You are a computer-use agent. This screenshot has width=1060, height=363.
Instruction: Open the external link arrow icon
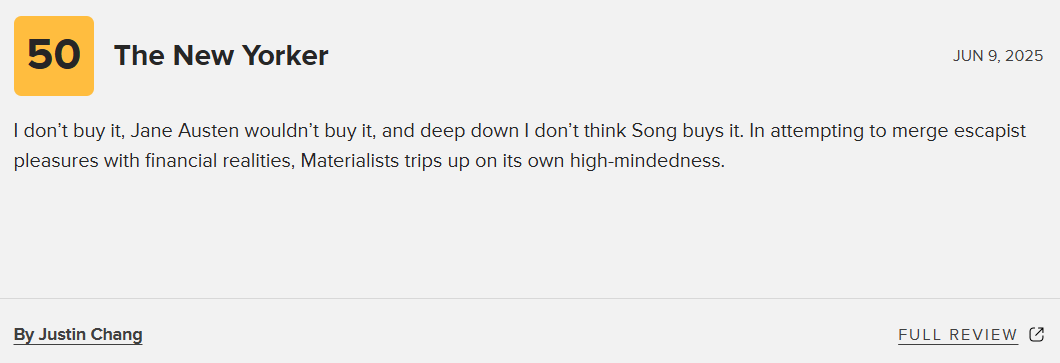tap(1036, 334)
